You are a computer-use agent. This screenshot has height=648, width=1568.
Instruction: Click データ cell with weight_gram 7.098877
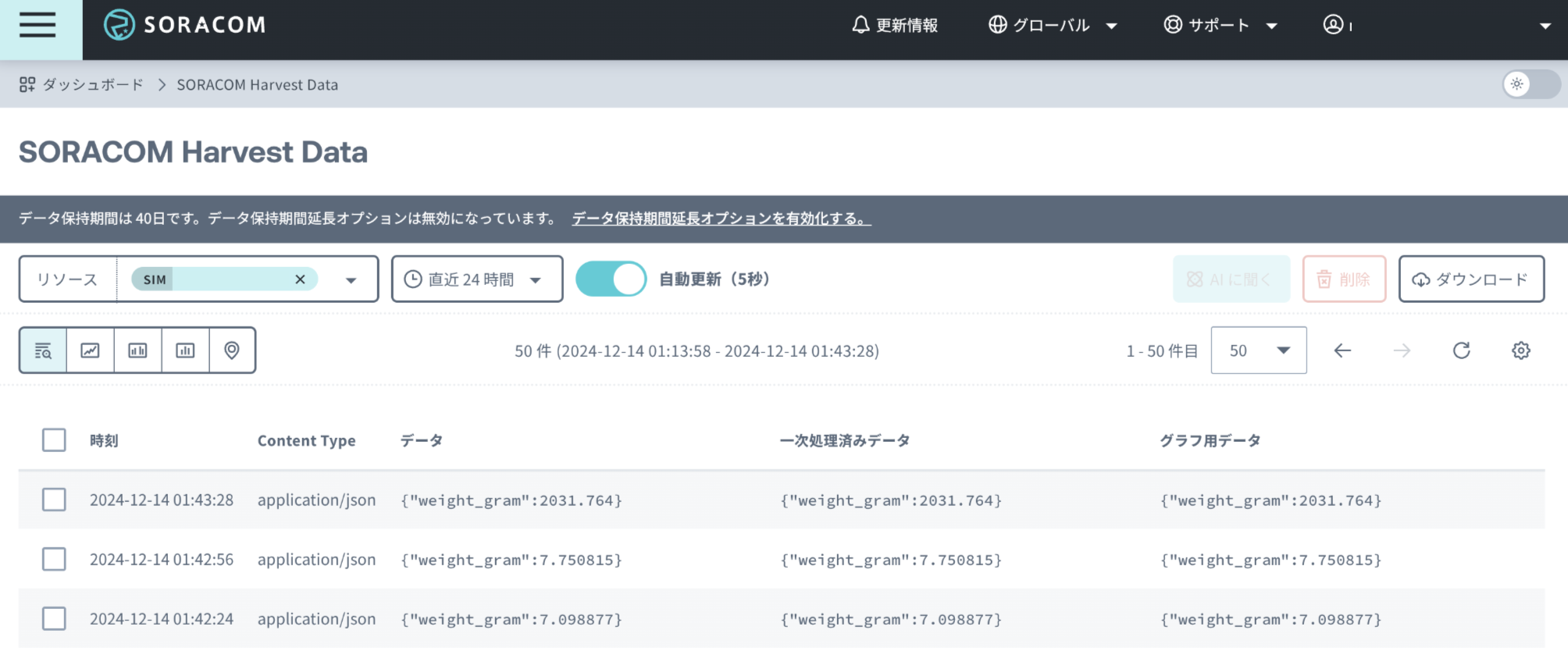511,619
